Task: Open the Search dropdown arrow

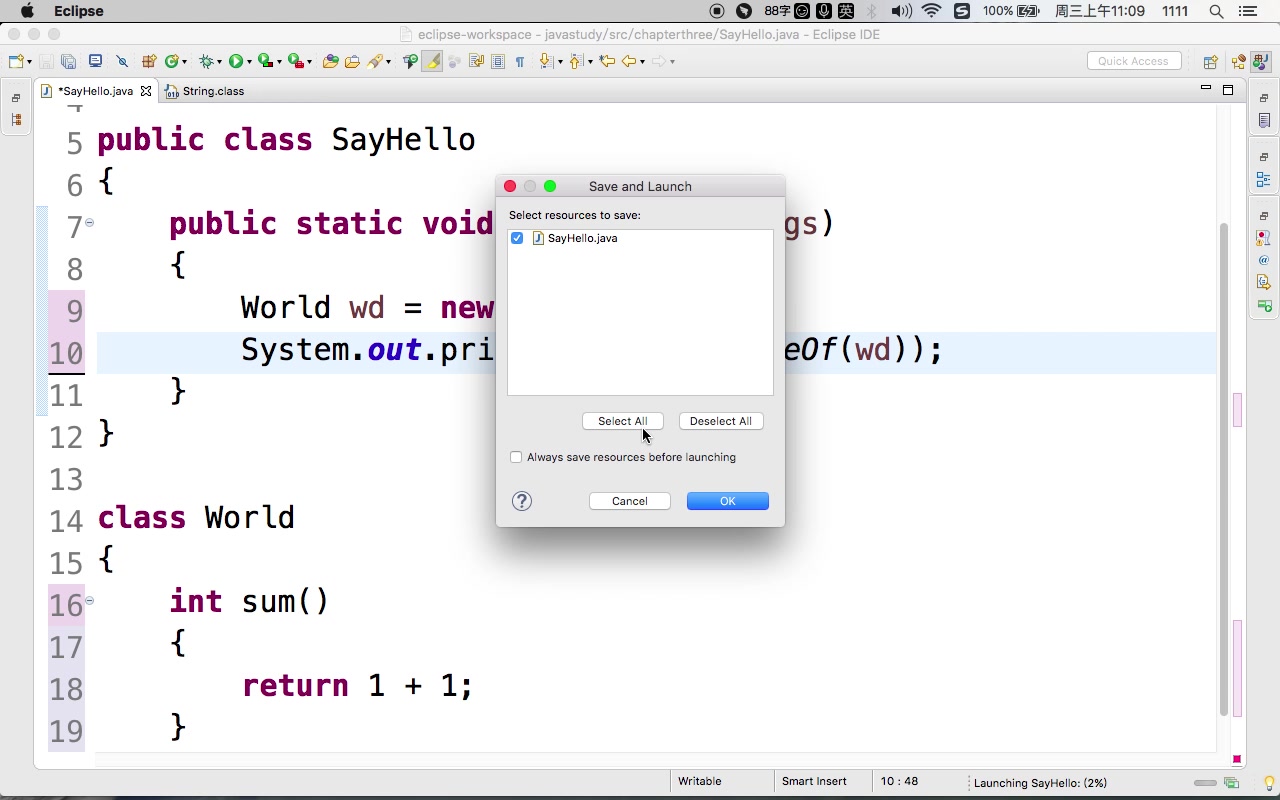Action: coord(388,62)
